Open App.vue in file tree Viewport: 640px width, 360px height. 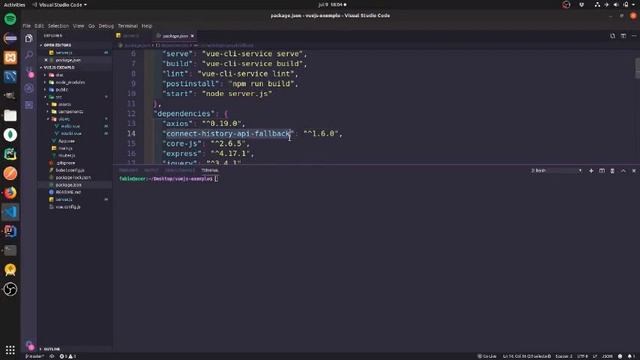(x=66, y=141)
